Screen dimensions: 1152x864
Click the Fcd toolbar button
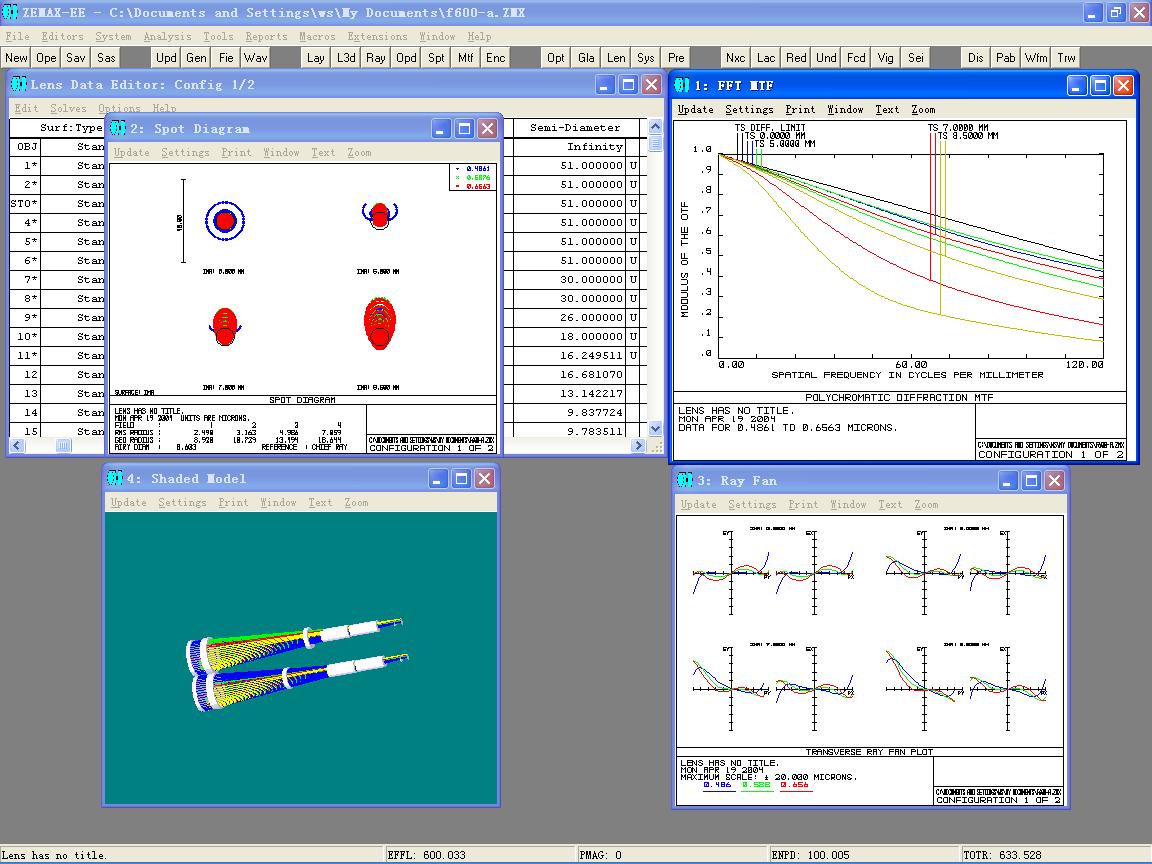(x=856, y=58)
